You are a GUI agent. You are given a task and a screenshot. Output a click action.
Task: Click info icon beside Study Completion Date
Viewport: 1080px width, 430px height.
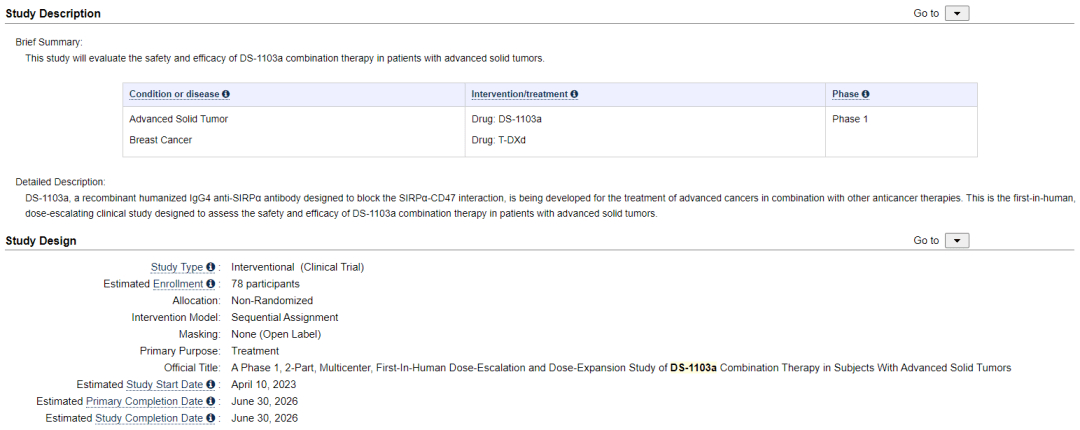[x=211, y=418]
